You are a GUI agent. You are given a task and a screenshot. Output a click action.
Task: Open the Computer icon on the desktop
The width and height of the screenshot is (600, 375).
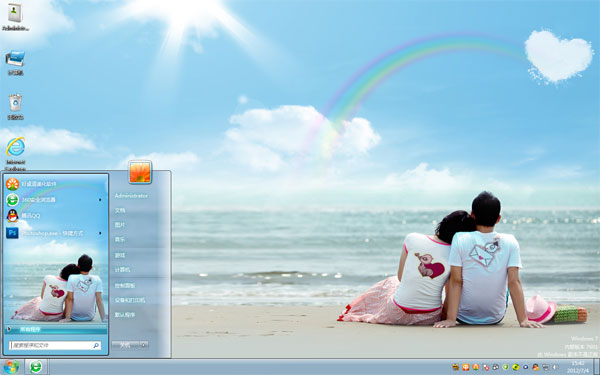(x=15, y=62)
